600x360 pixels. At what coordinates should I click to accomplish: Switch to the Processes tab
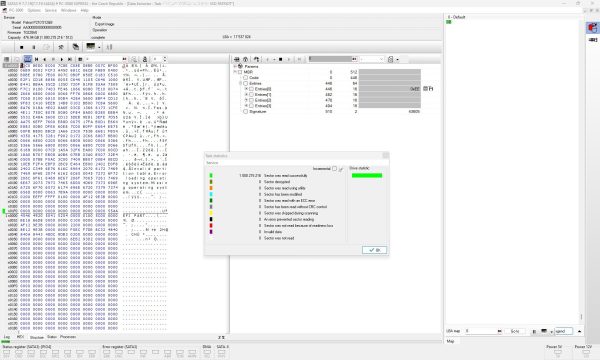pos(68,337)
